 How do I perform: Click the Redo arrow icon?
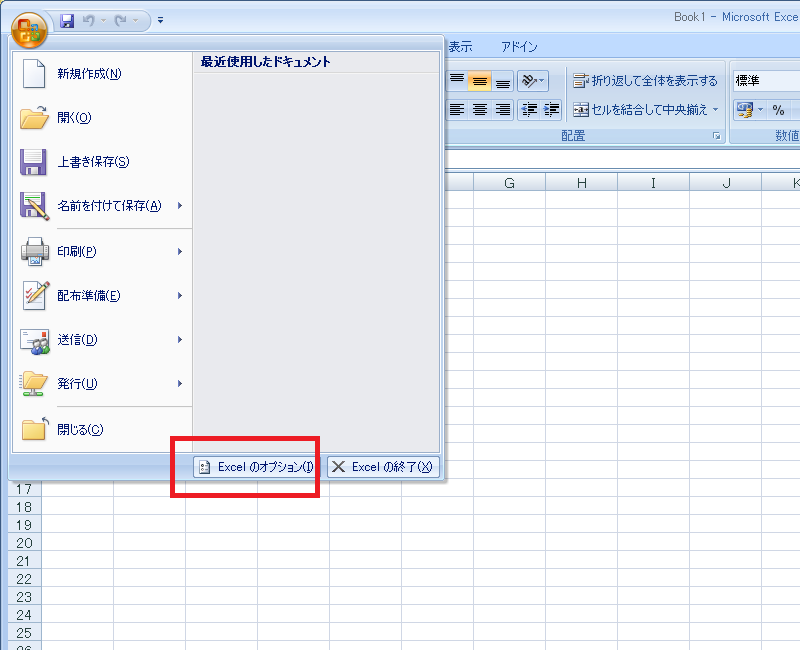(120, 20)
